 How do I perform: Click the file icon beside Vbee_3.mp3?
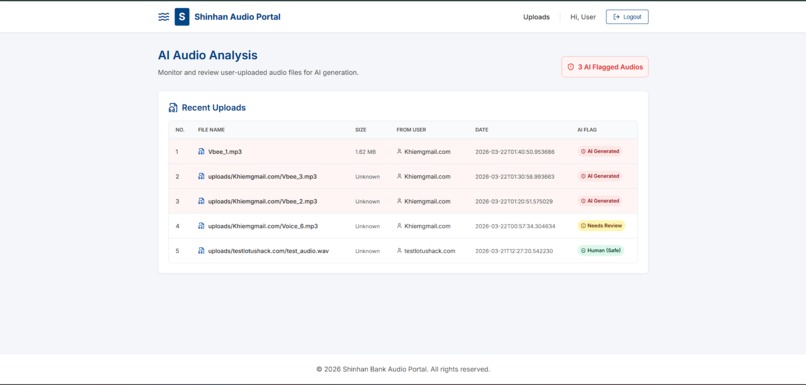202,176
